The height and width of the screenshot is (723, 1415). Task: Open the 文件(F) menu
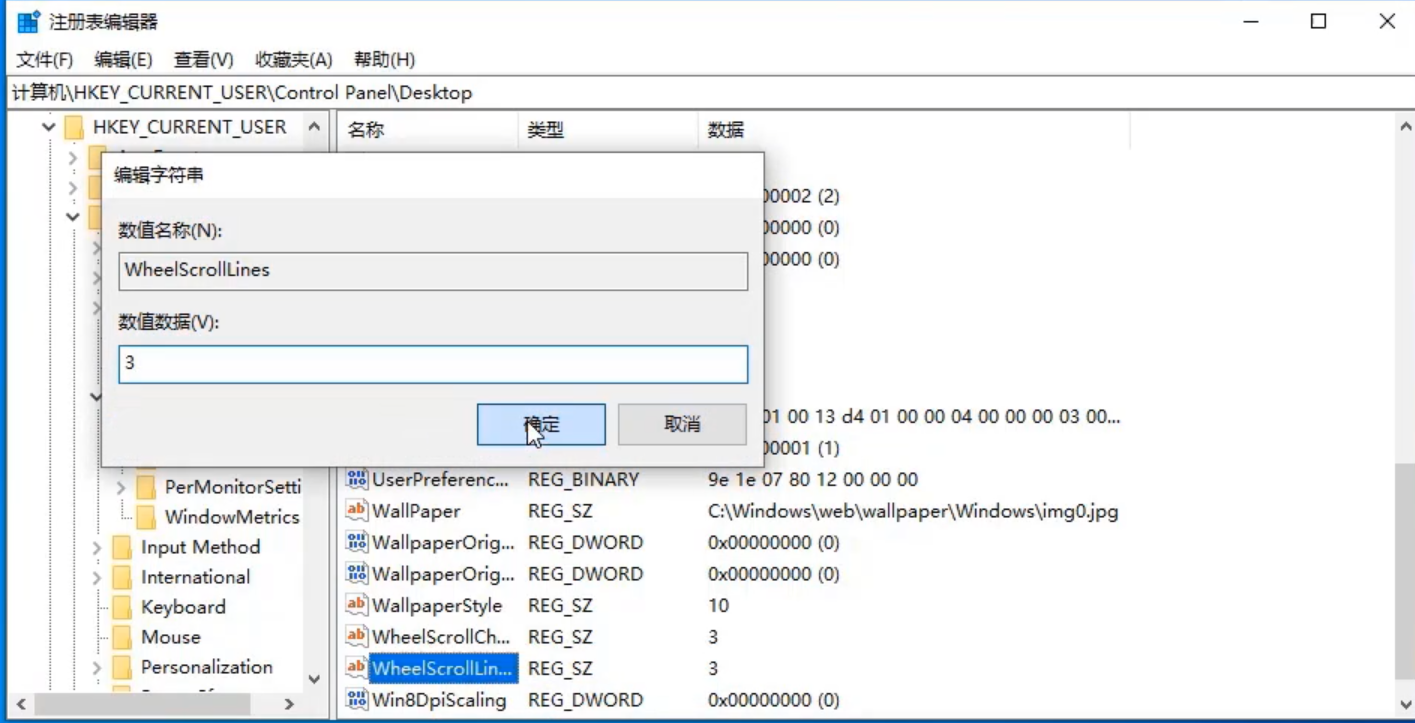click(45, 60)
